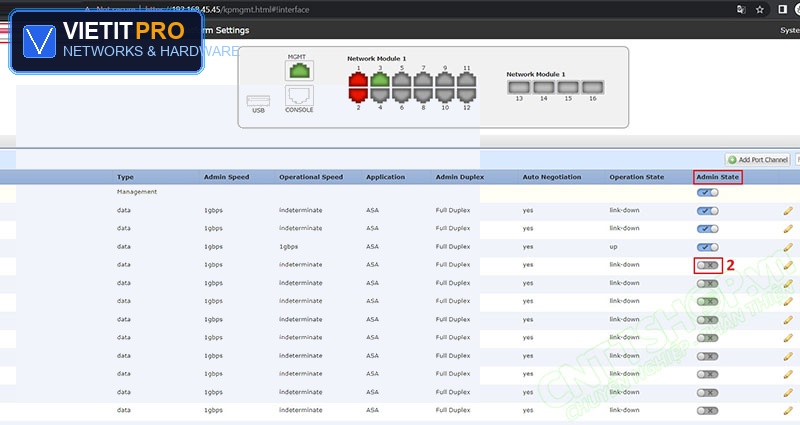Click the Add Port Channel button
This screenshot has height=425, width=800.
(758, 160)
